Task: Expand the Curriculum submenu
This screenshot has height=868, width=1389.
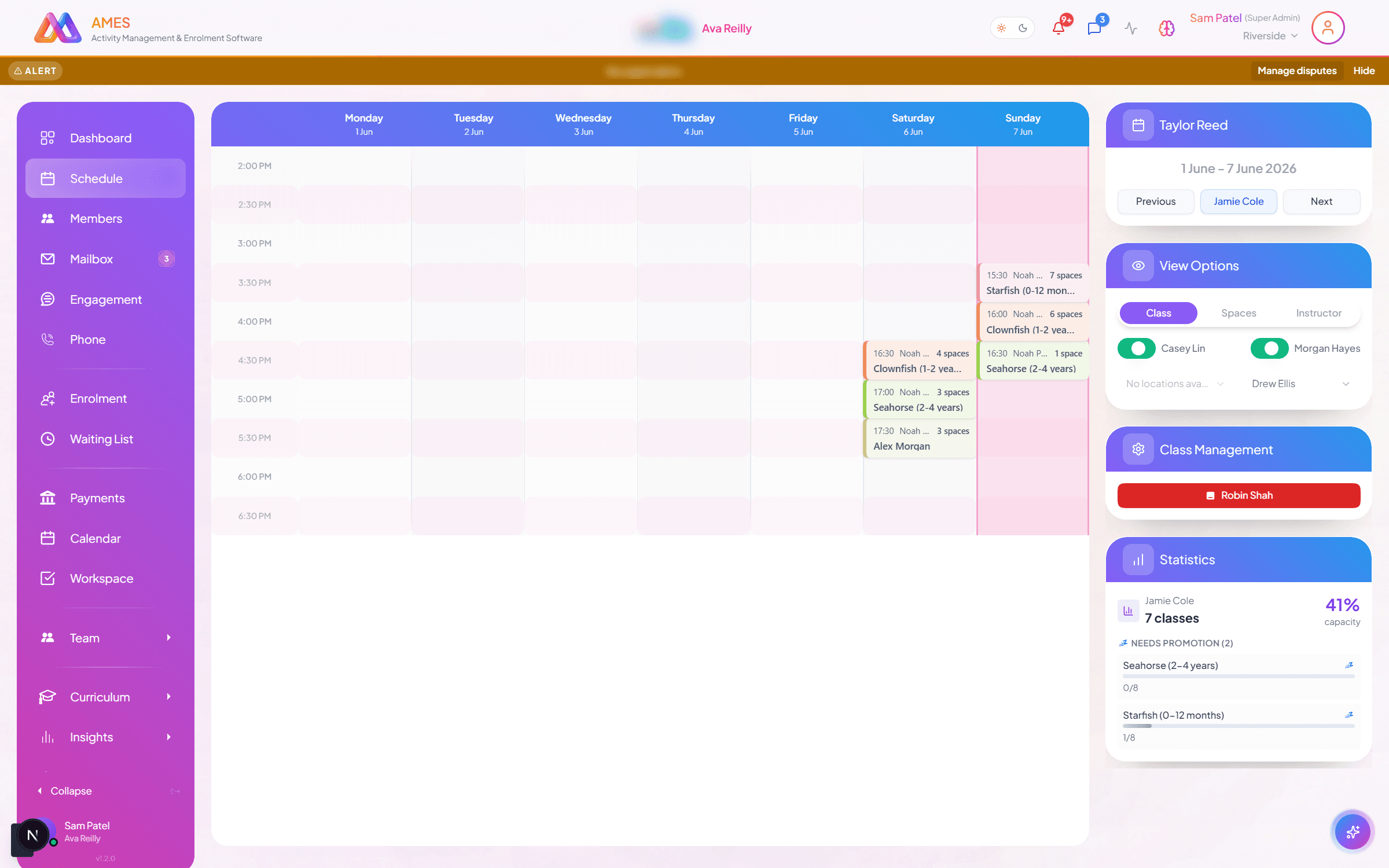Action: (x=168, y=697)
